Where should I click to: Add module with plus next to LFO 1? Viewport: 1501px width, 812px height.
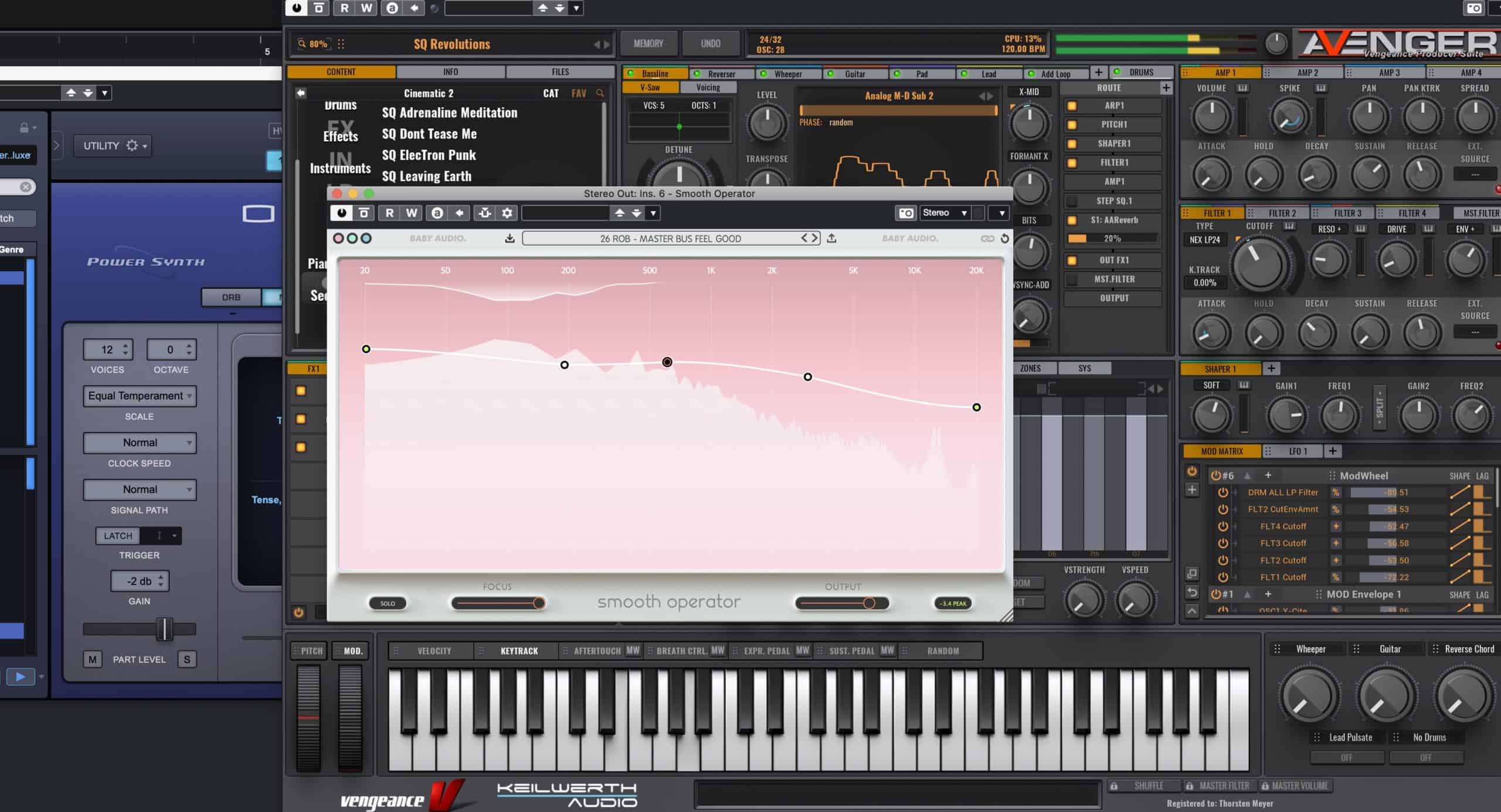pos(1333,451)
